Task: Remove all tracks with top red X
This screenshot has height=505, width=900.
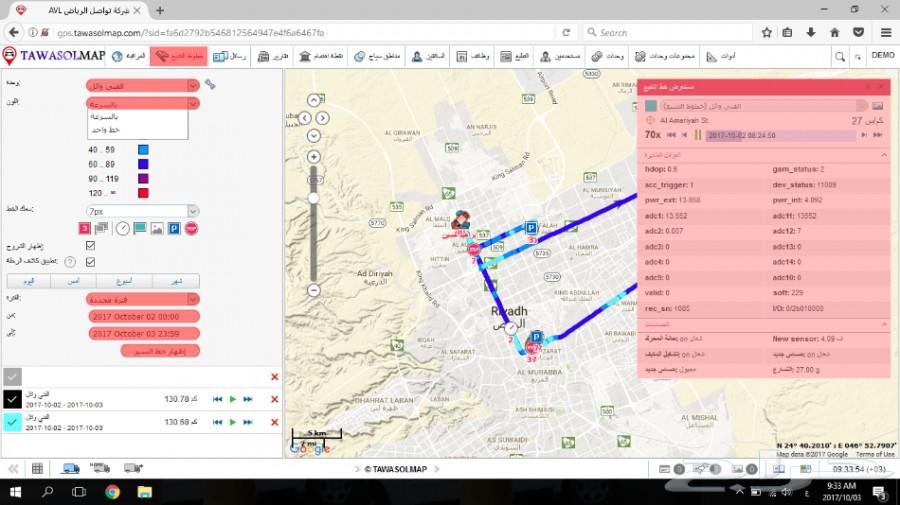Action: (274, 376)
